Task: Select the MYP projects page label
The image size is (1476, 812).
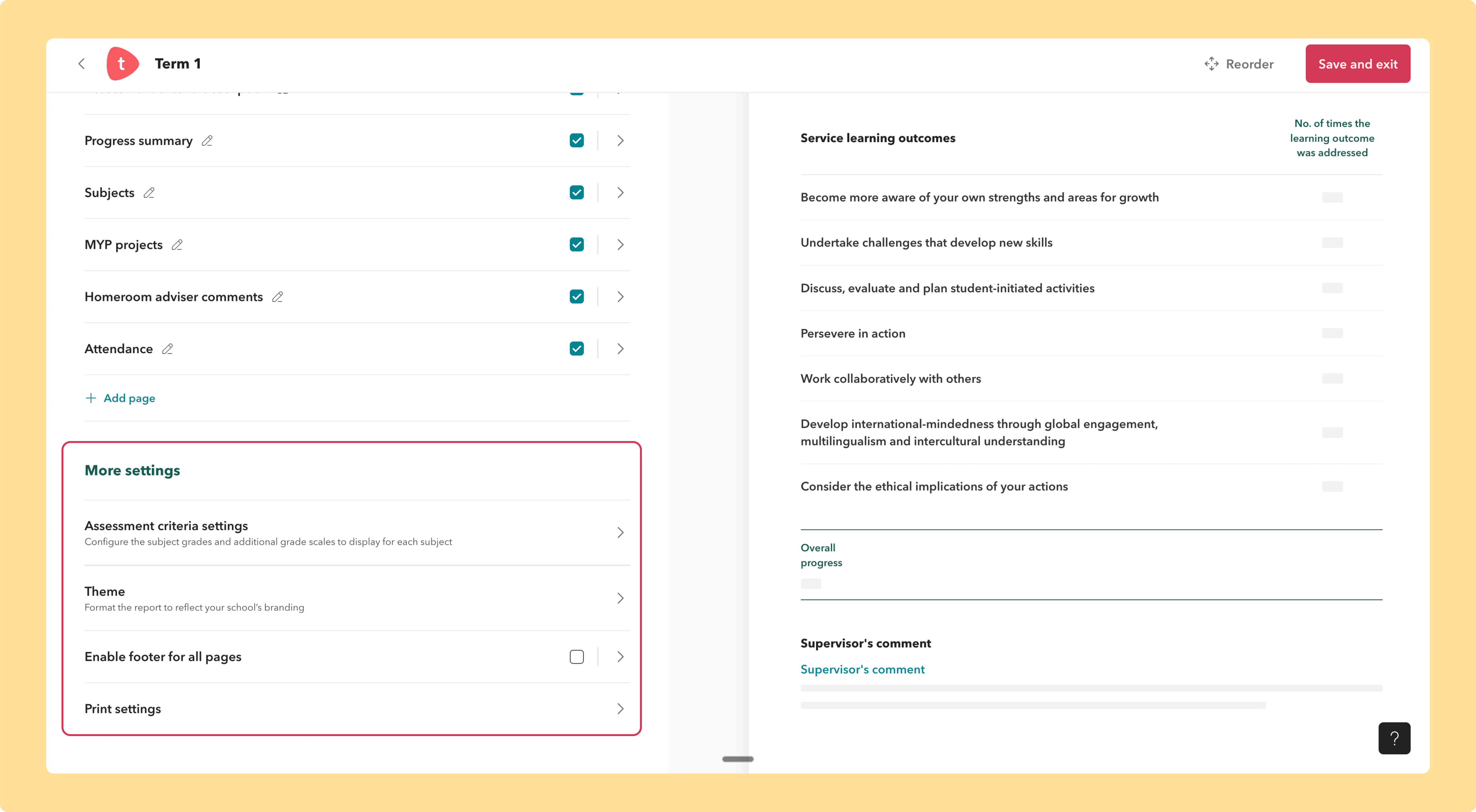Action: (x=124, y=245)
